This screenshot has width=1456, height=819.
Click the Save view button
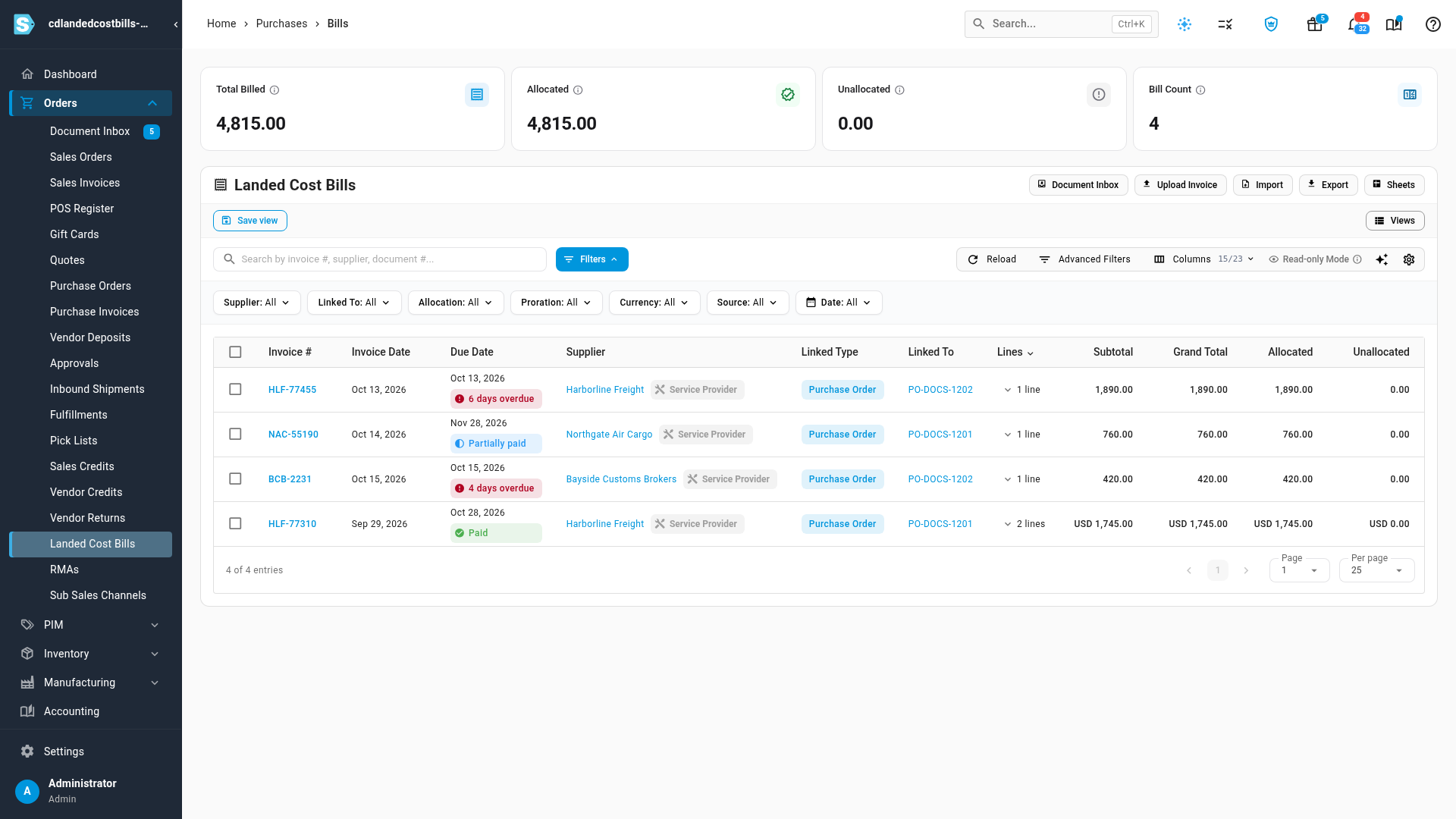coord(250,221)
